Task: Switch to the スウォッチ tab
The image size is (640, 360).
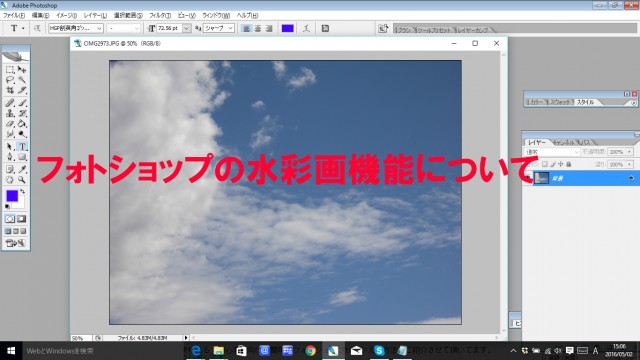Action: (560, 102)
